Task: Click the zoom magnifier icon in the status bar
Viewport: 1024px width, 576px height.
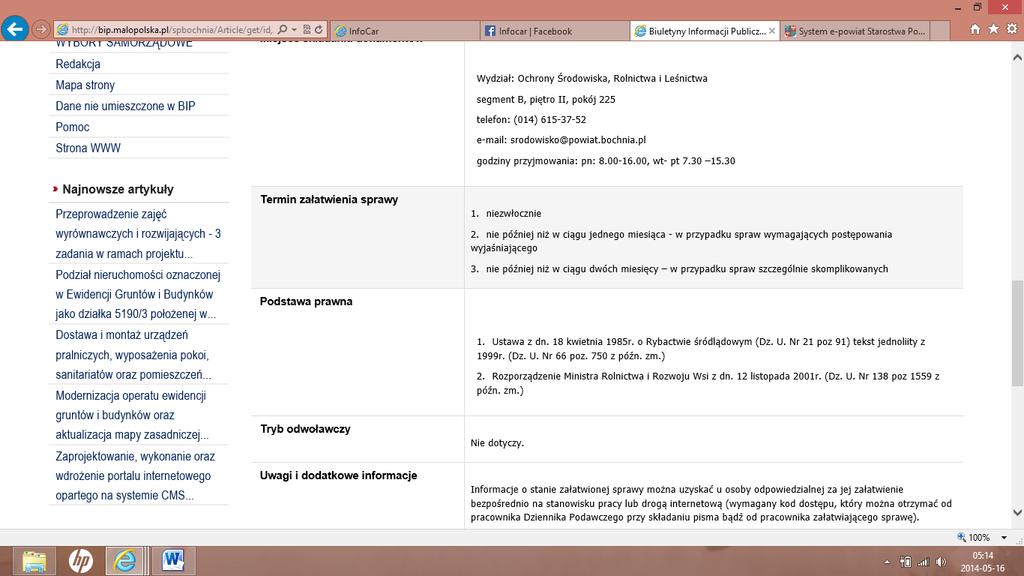Action: [x=961, y=537]
